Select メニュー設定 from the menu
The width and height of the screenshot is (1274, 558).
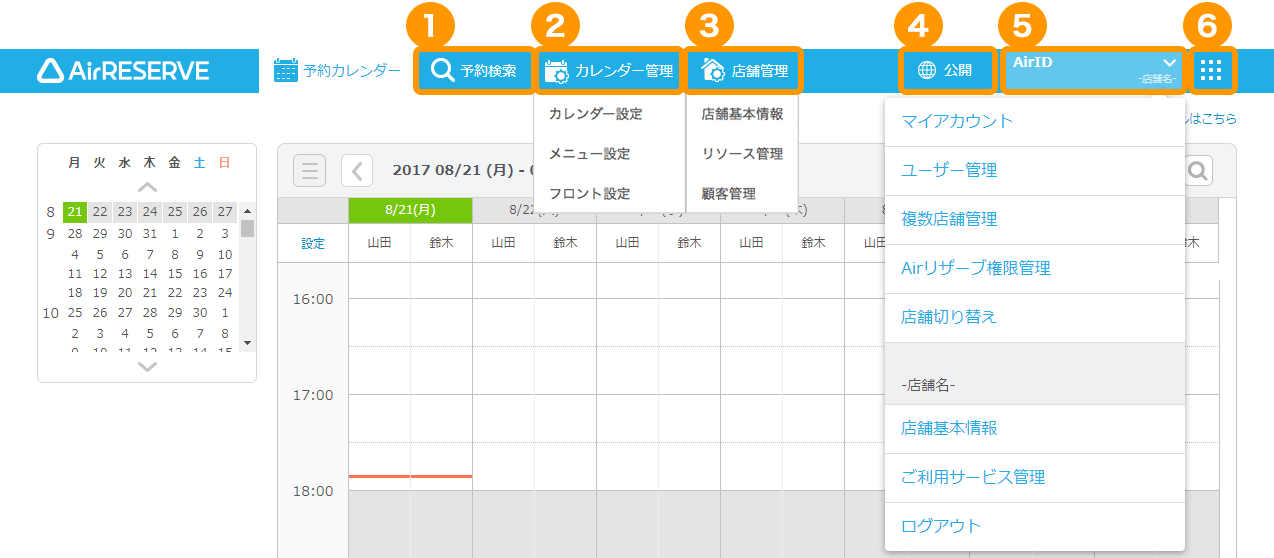(589, 154)
